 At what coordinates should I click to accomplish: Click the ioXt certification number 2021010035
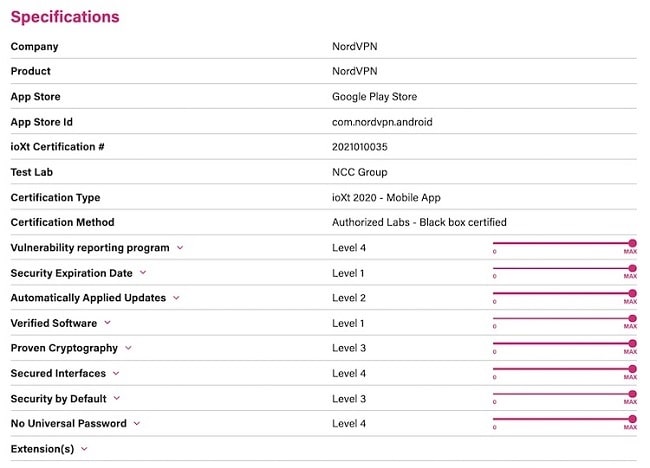pos(359,147)
